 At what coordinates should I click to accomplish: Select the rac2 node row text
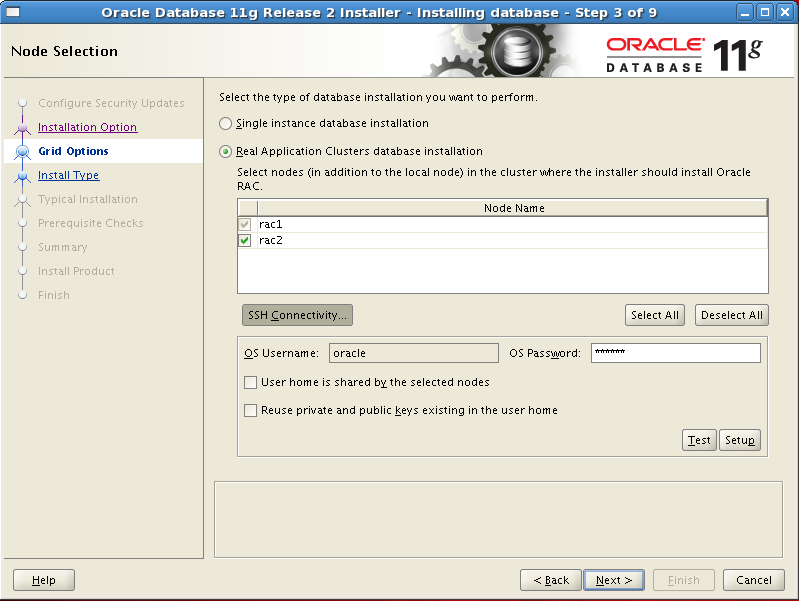(271, 240)
